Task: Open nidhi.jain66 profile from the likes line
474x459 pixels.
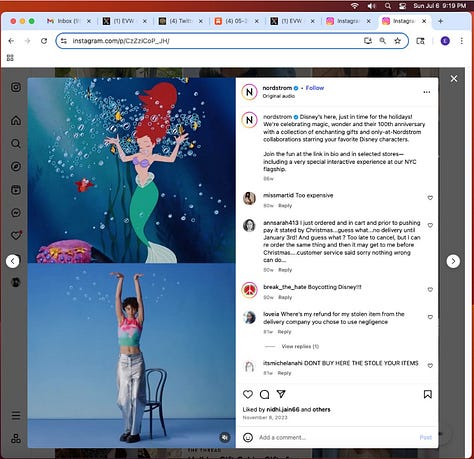Action: coord(283,410)
